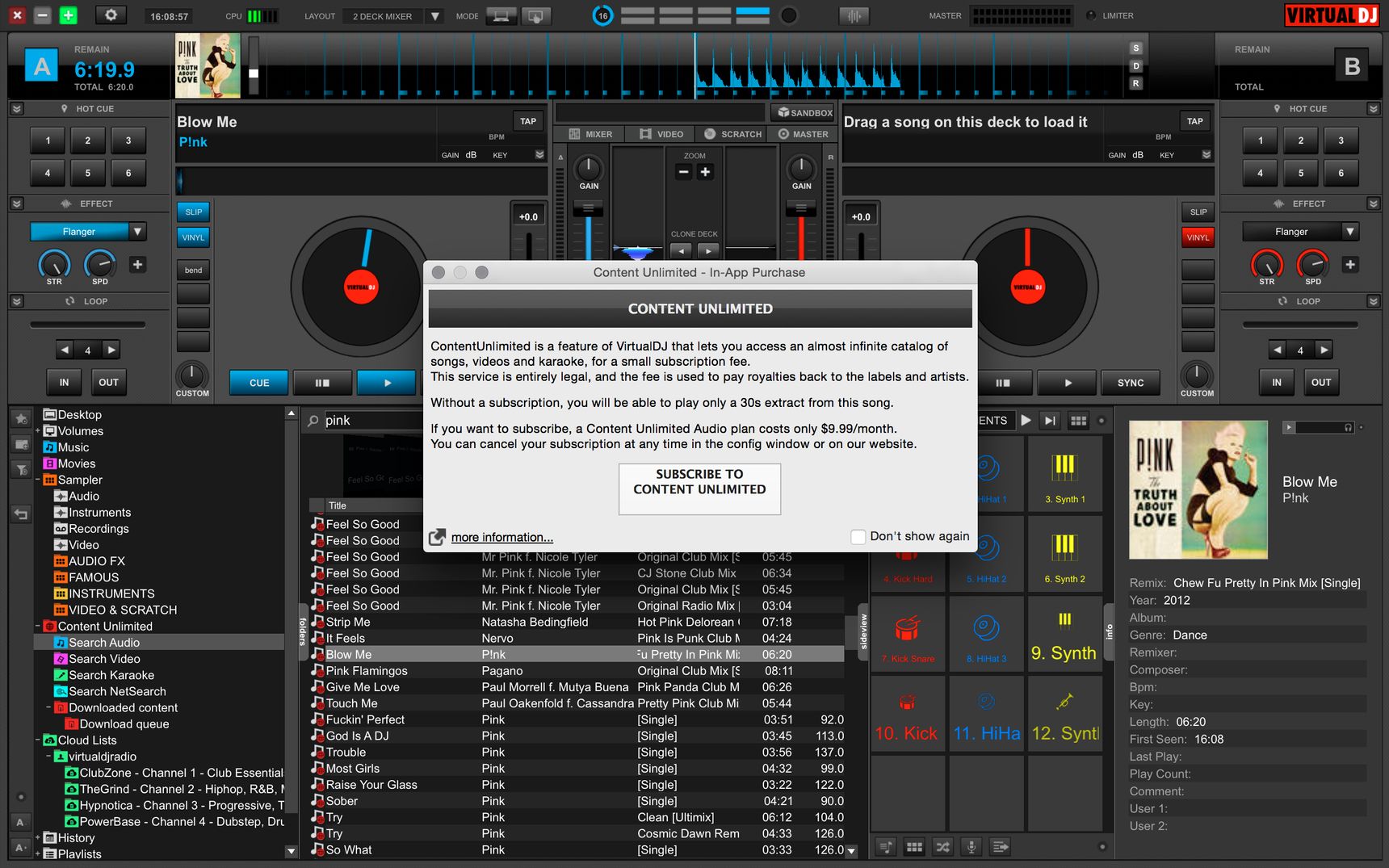Click the filter icon in browser sidebar

(x=22, y=470)
